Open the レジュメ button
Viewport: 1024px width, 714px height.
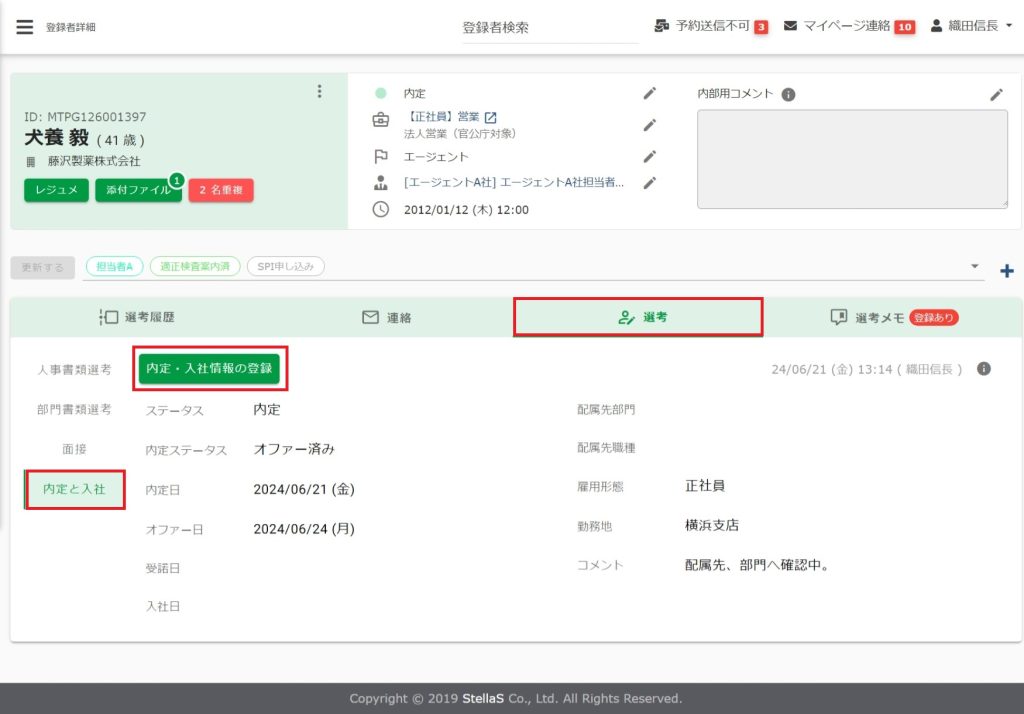tap(56, 190)
